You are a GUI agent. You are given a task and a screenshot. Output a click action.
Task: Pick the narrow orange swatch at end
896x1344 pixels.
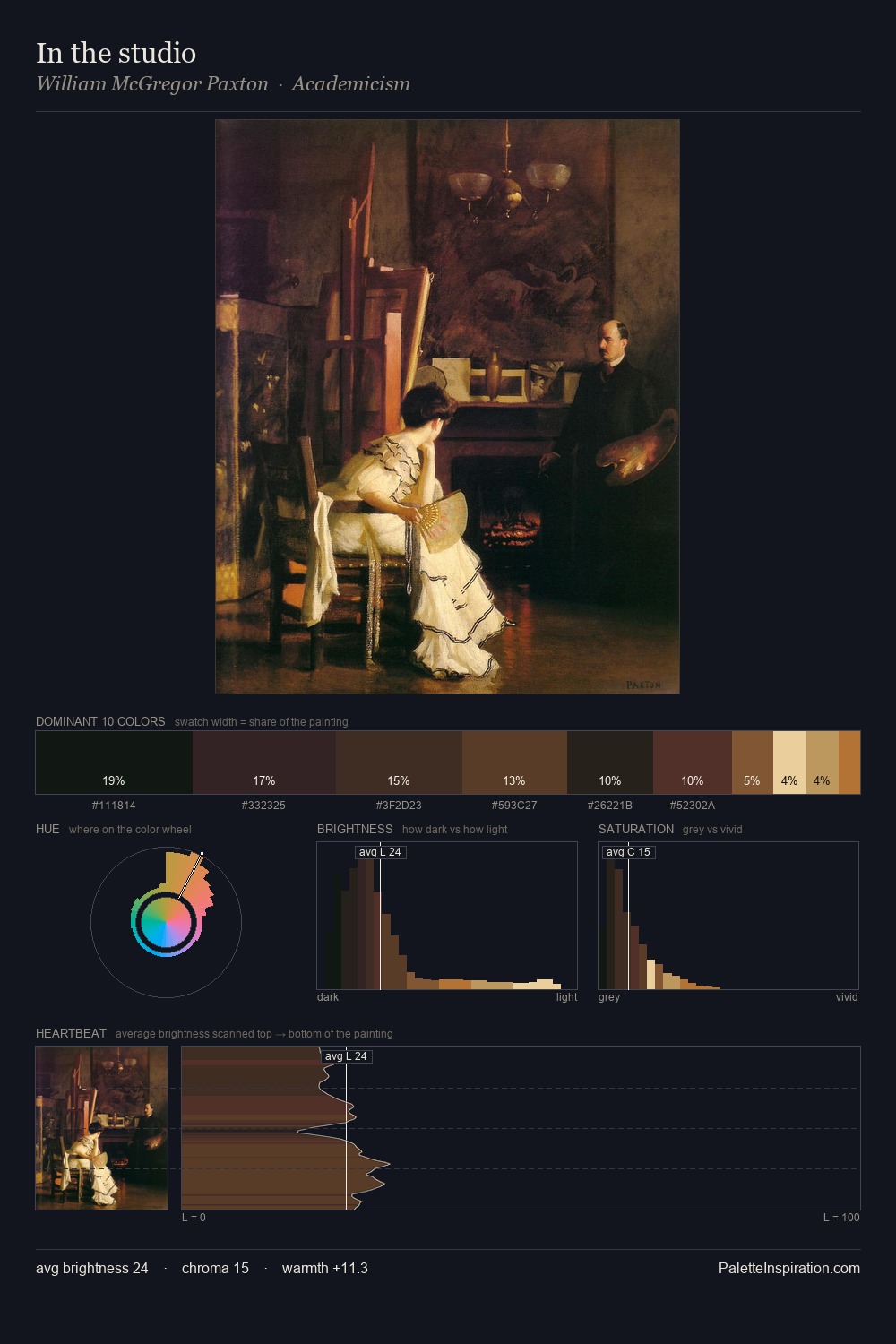[849, 762]
